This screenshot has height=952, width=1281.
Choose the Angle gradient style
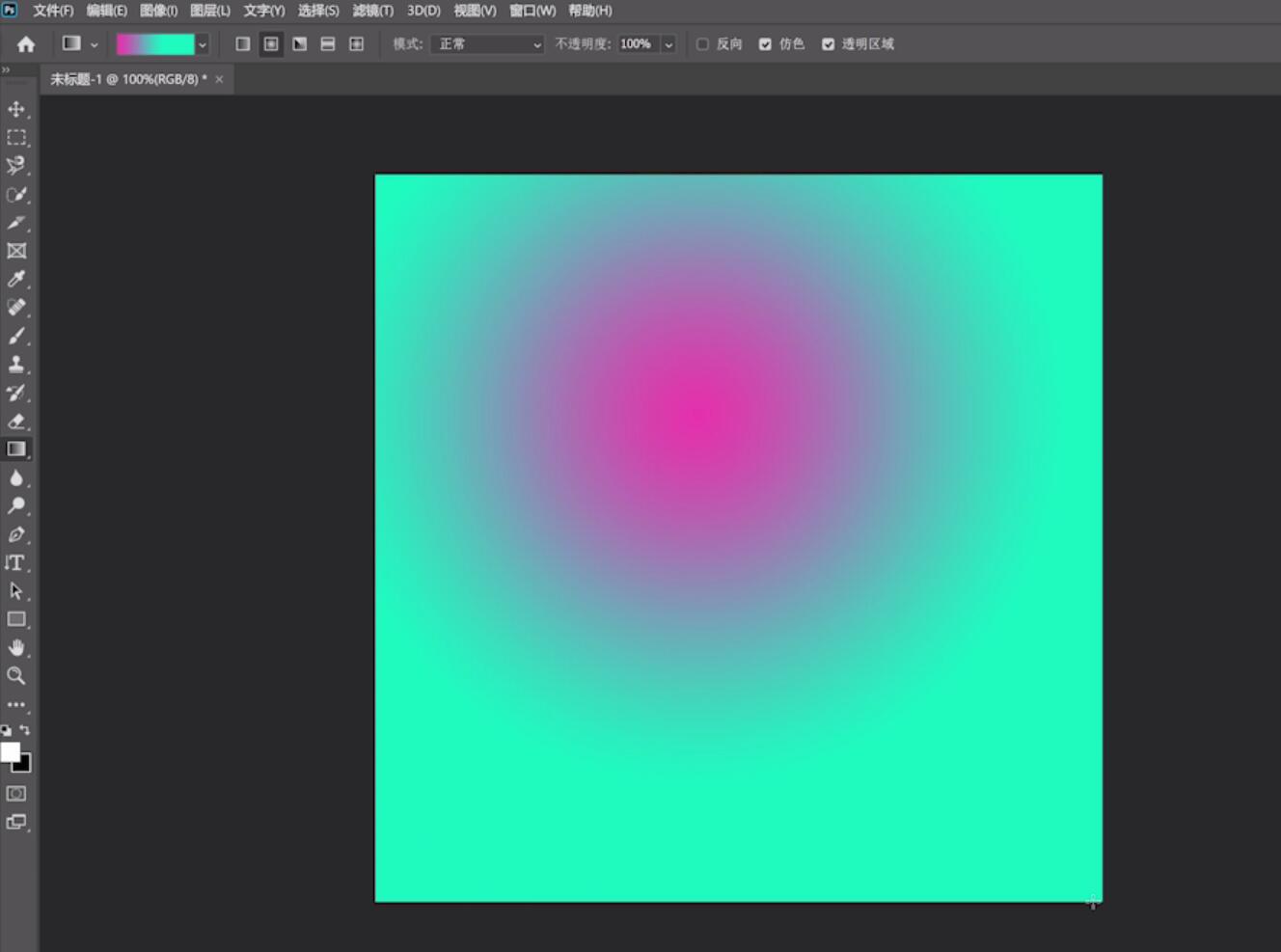pyautogui.click(x=300, y=44)
